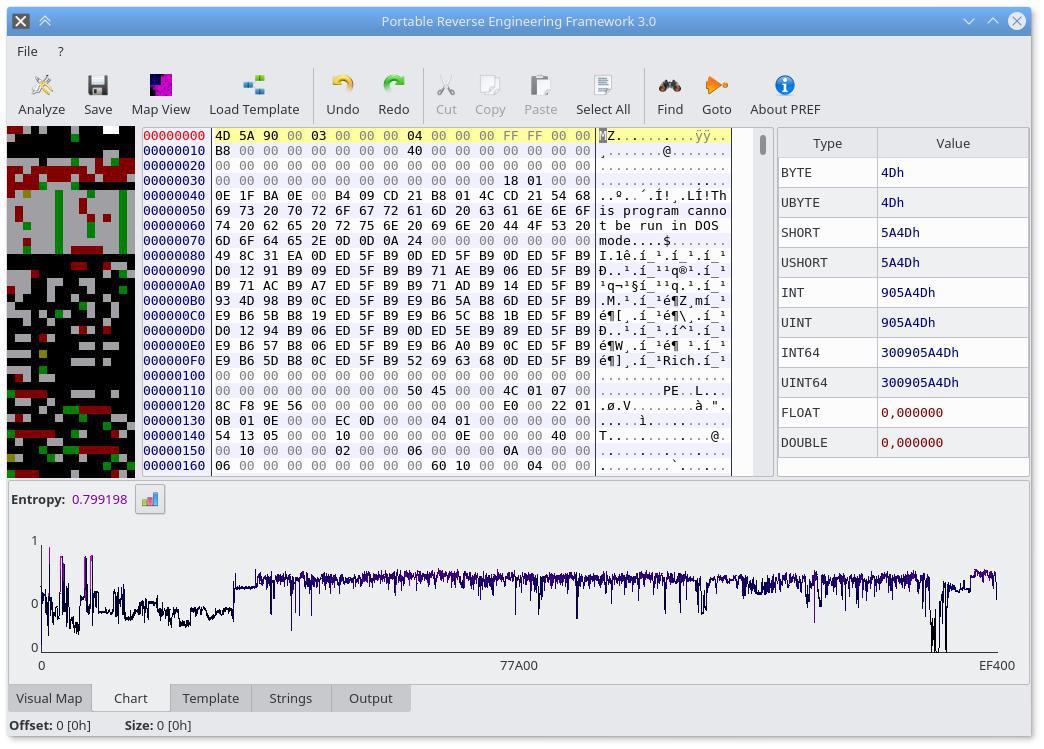The image size is (1044, 749).
Task: Show About PREF information
Action: click(x=785, y=95)
